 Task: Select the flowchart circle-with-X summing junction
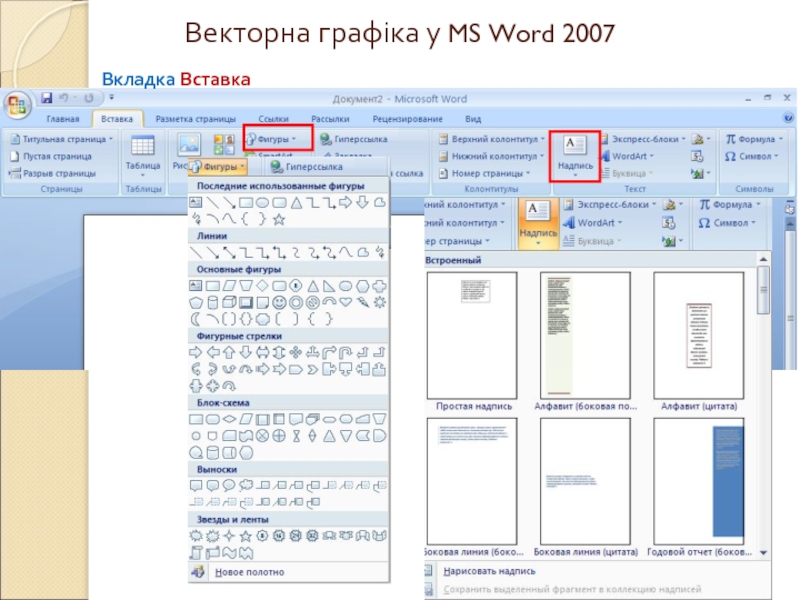tap(262, 436)
